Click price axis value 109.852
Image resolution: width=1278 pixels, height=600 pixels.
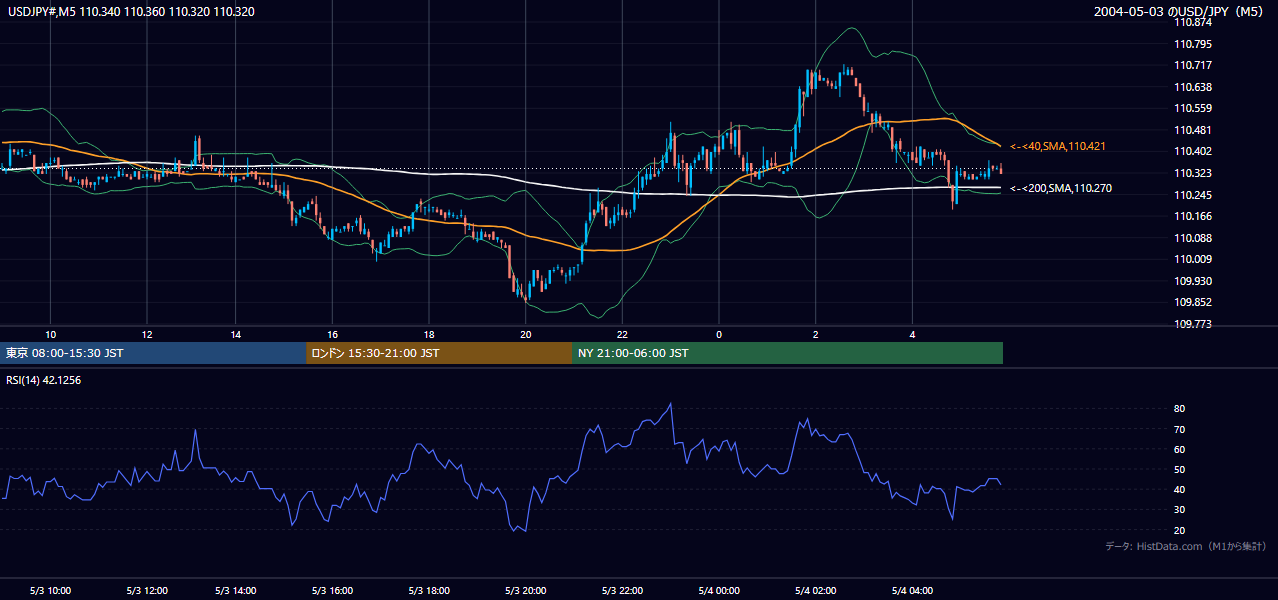click(x=1193, y=303)
